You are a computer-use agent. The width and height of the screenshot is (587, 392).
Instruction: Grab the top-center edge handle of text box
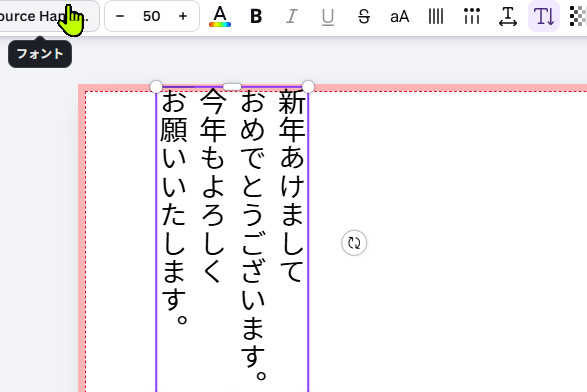pos(232,87)
